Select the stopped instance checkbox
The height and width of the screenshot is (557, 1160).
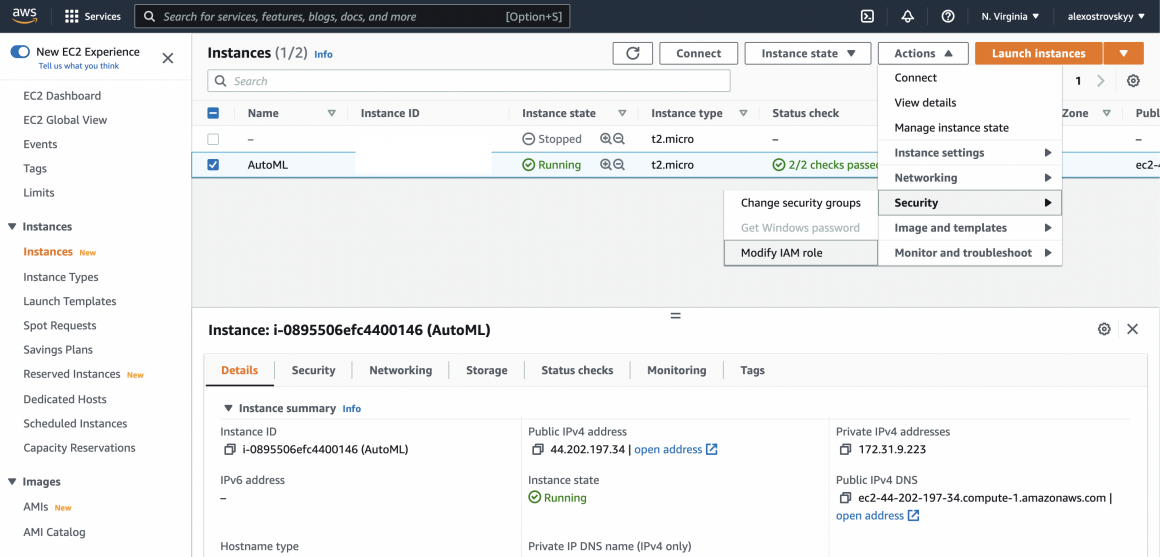[213, 139]
